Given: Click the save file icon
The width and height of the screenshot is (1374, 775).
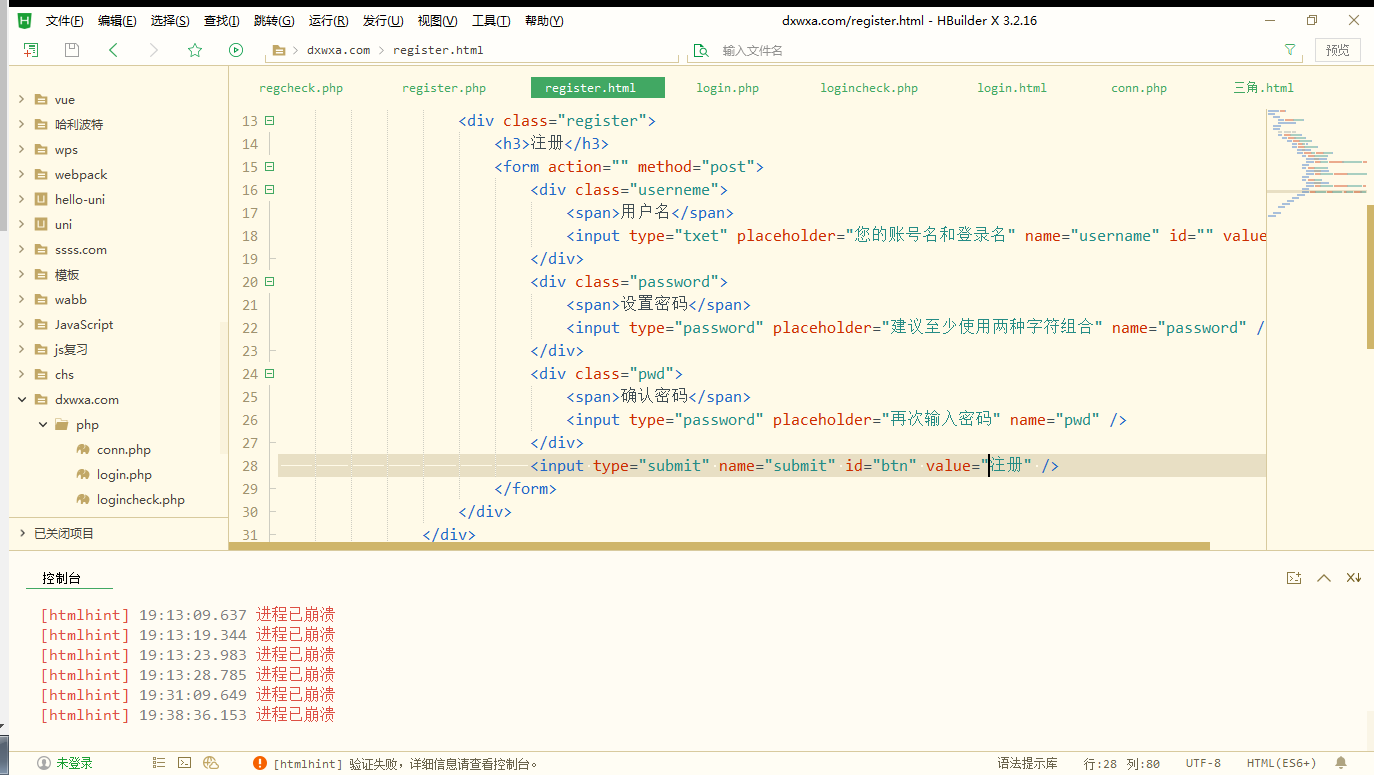Looking at the screenshot, I should tap(72, 50).
